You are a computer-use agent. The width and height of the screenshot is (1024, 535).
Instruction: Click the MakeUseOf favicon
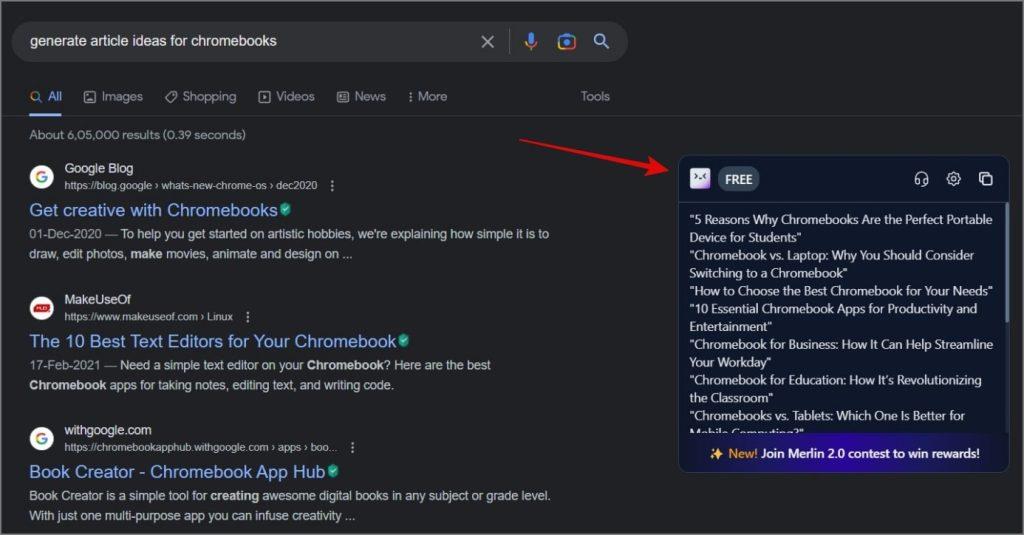tap(42, 308)
